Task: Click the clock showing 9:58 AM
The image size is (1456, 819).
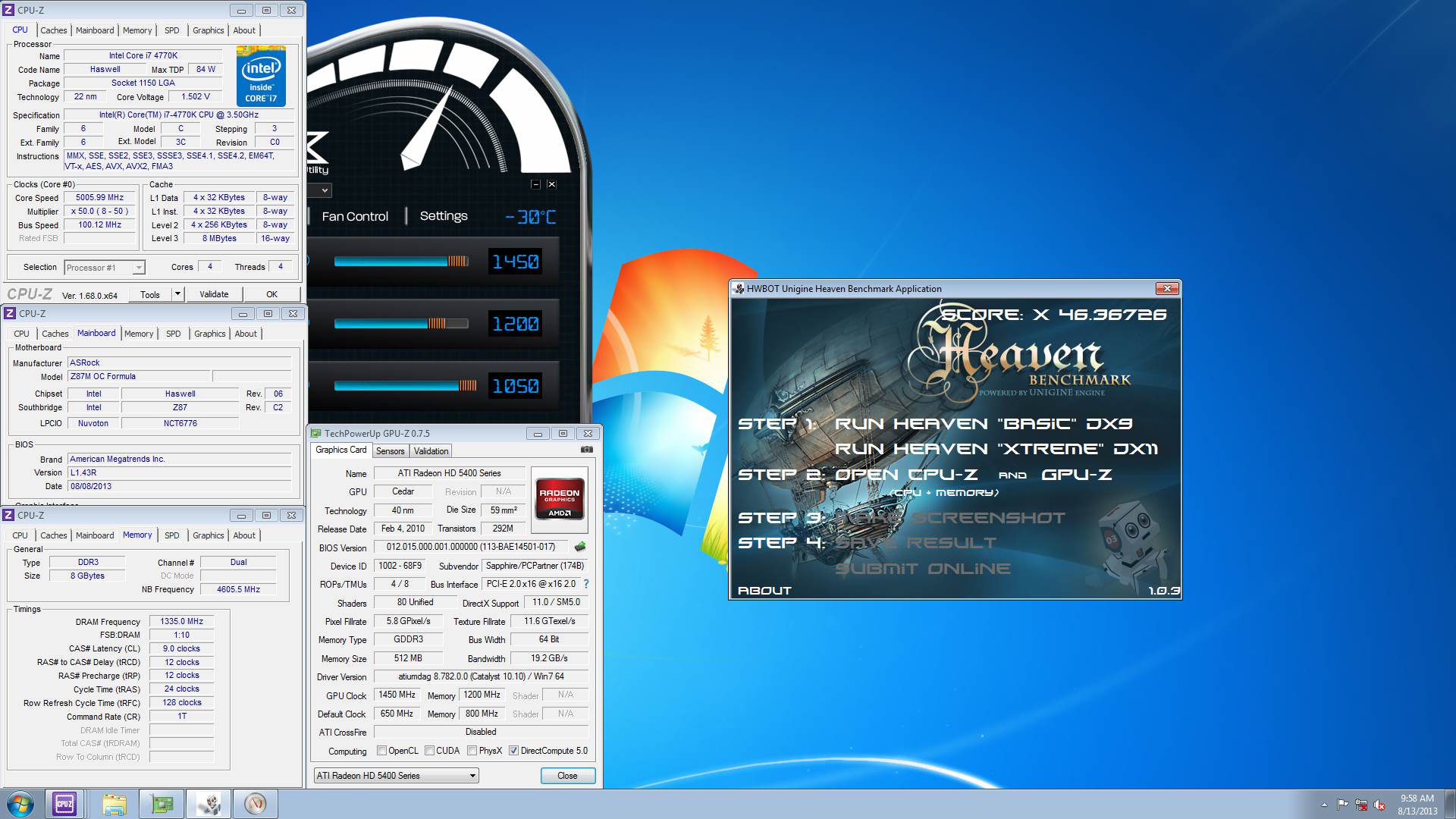Action: (1417, 799)
